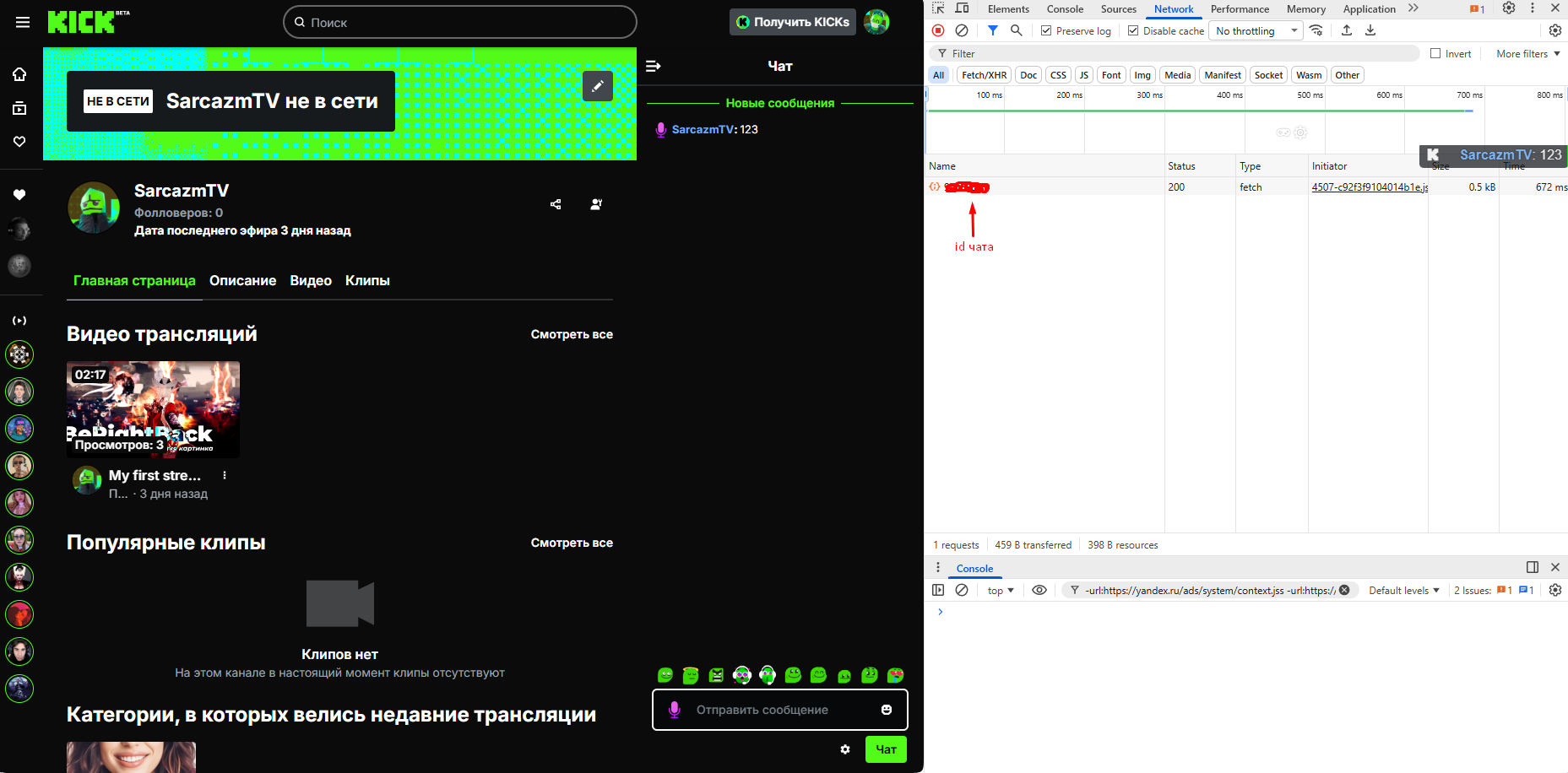Click the Поиск search field
Screen dimensions: 1568x773
(x=460, y=23)
